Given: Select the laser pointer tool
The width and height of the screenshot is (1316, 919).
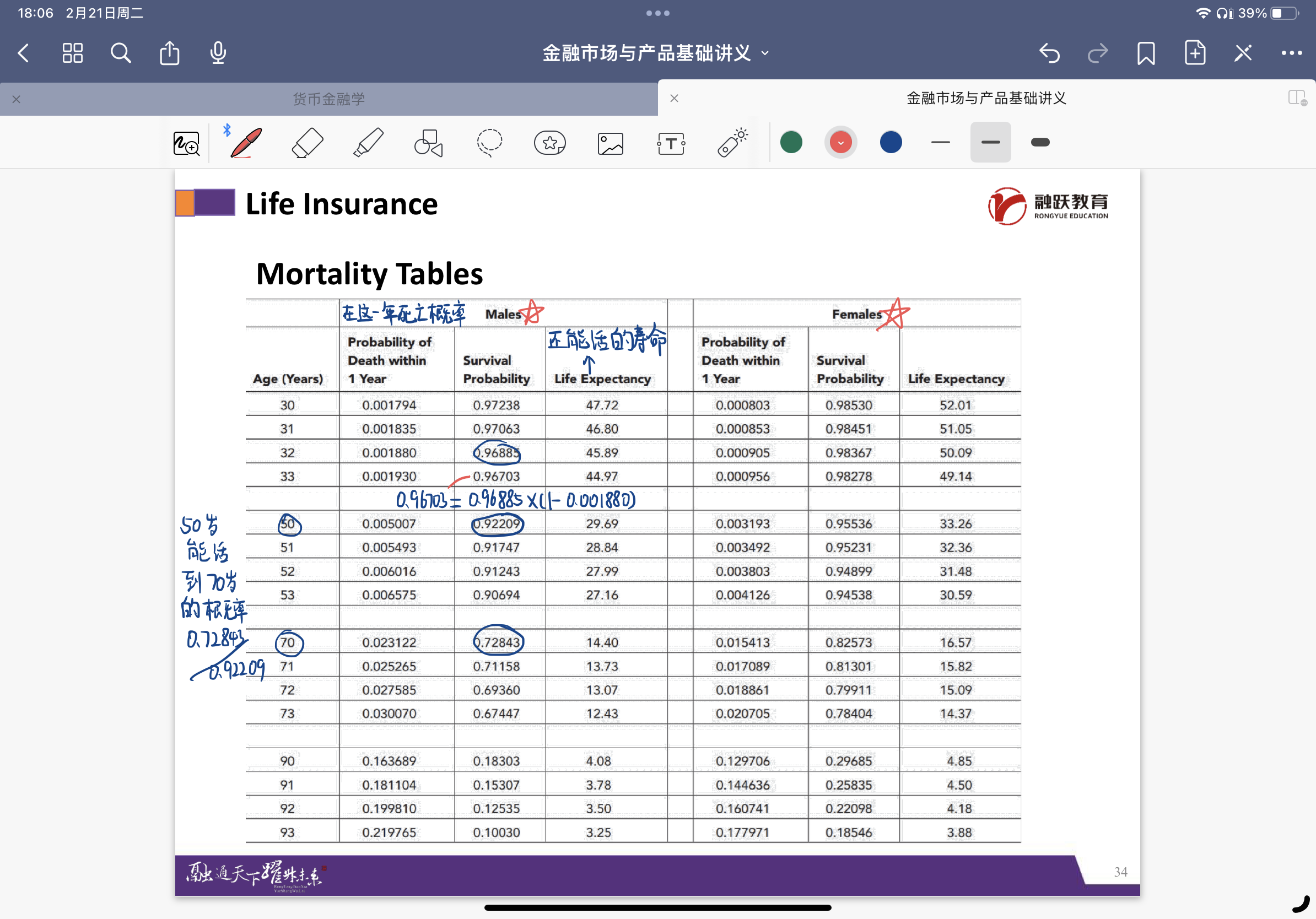Looking at the screenshot, I should [x=732, y=143].
